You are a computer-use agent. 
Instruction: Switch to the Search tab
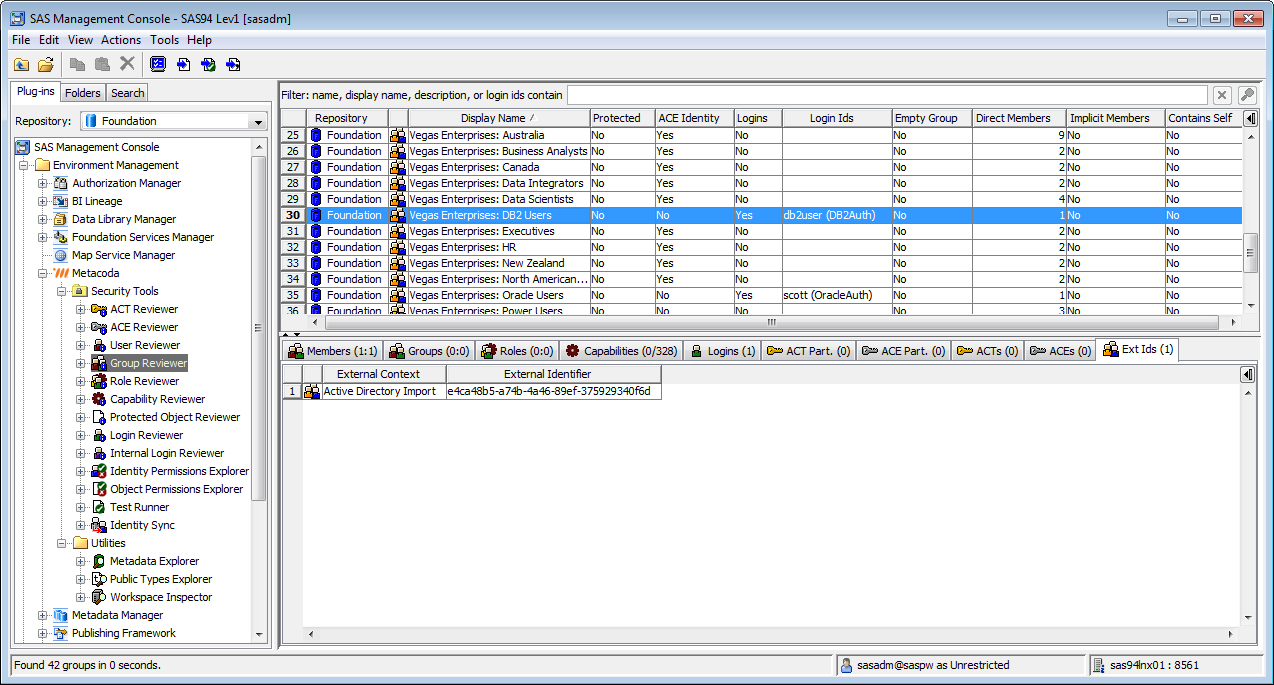[x=128, y=93]
